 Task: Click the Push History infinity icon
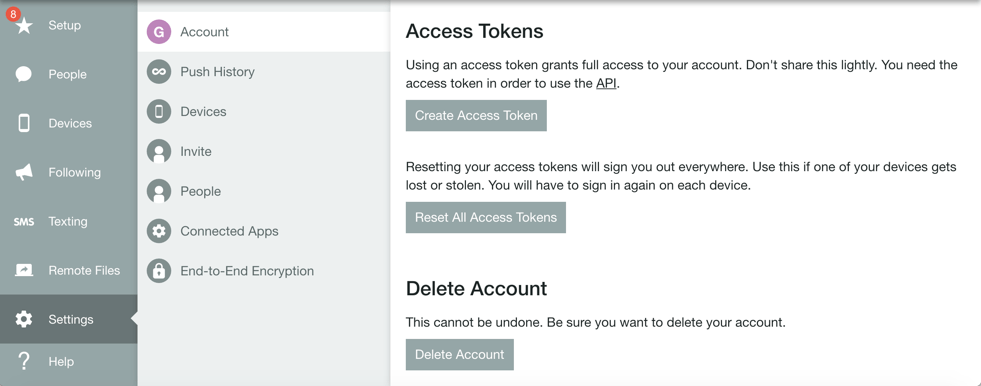159,72
